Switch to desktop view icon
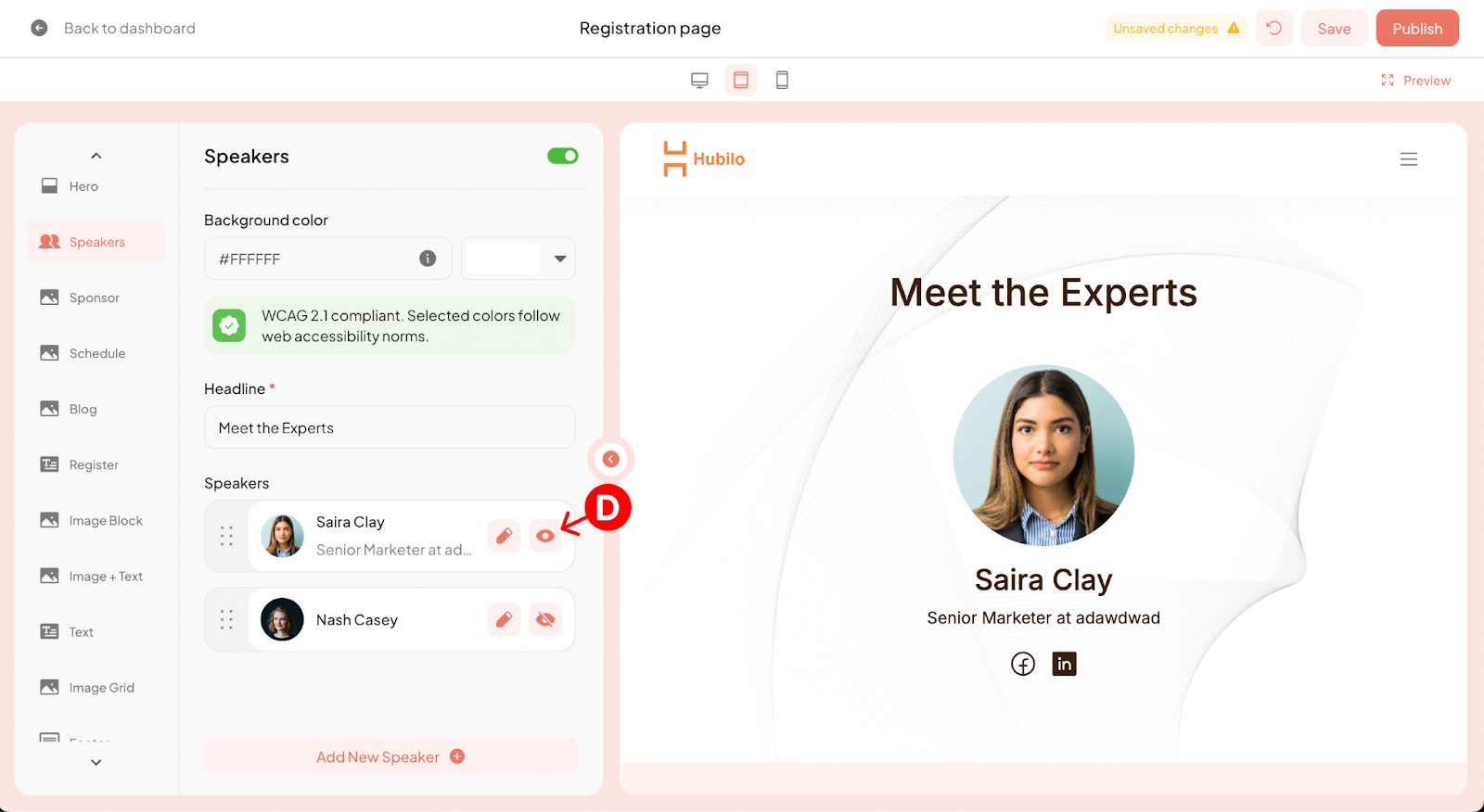 699,80
